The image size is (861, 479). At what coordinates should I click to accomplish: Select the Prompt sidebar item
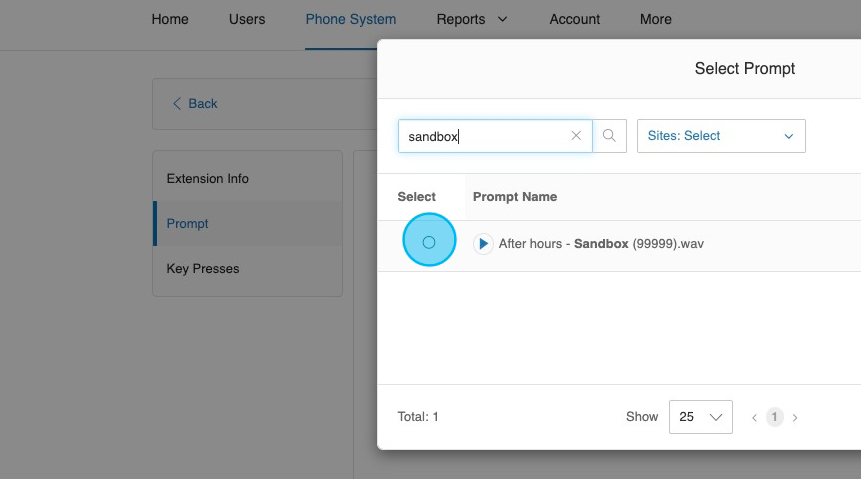(188, 224)
